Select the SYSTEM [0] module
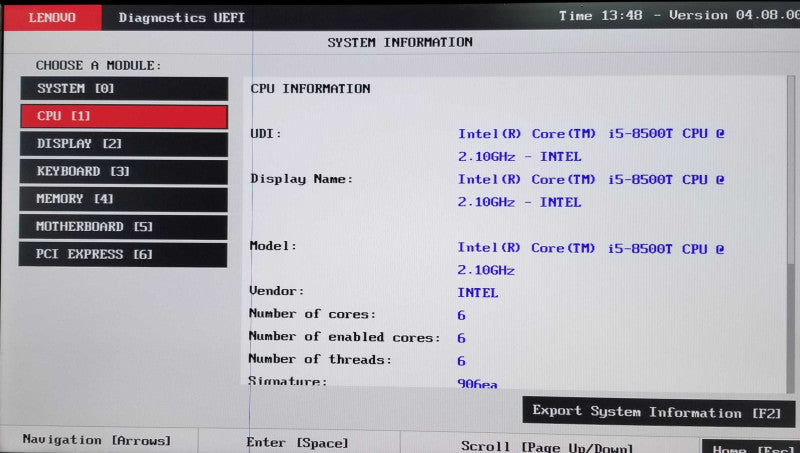800x453 pixels. [x=124, y=89]
